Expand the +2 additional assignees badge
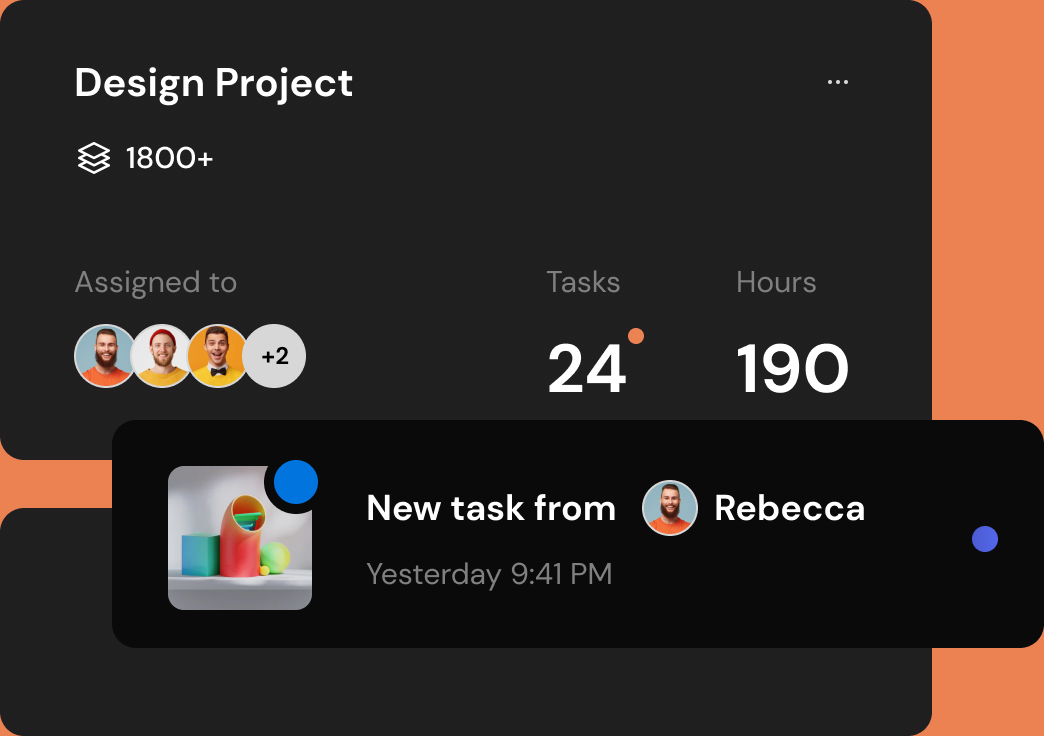Viewport: 1044px width, 736px height. pyautogui.click(x=275, y=356)
